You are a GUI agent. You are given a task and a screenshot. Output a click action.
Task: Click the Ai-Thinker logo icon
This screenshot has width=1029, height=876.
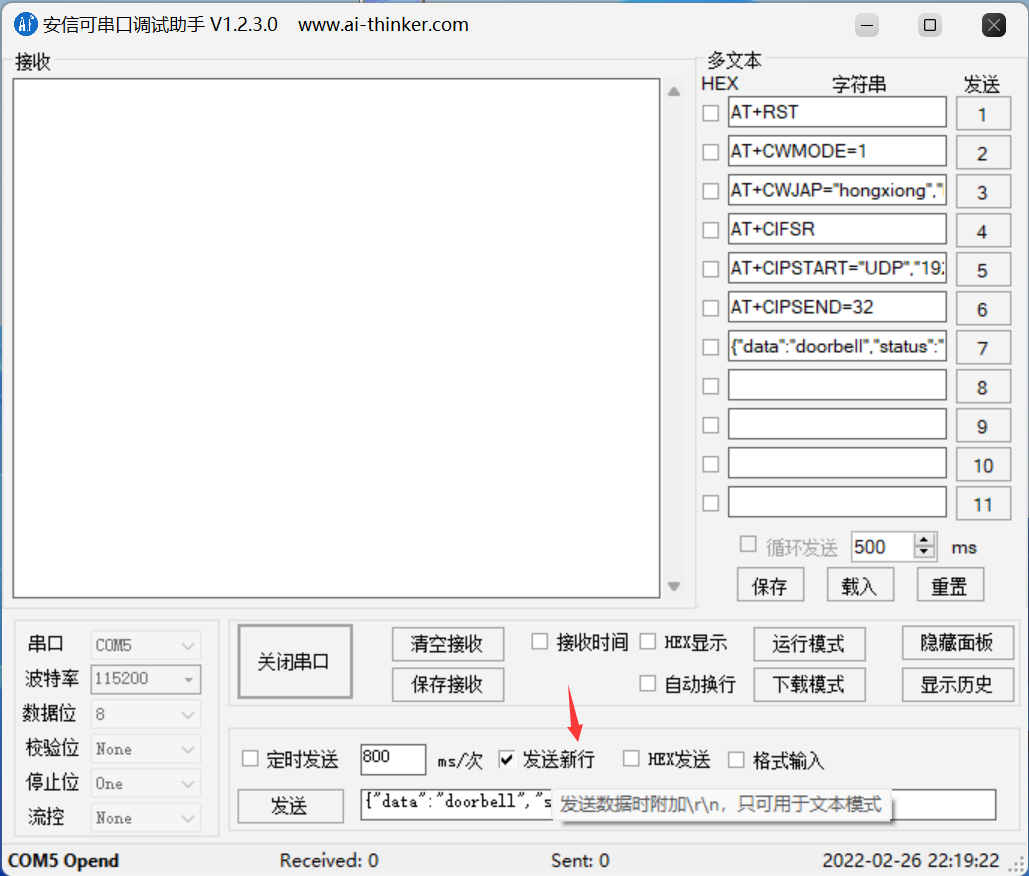(25, 24)
